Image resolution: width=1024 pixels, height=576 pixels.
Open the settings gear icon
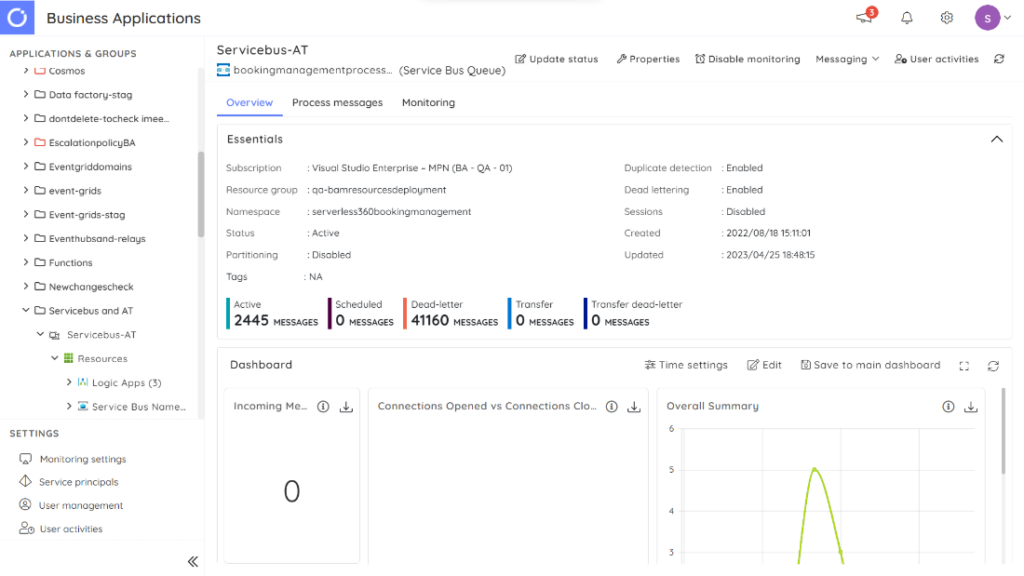[x=946, y=18]
